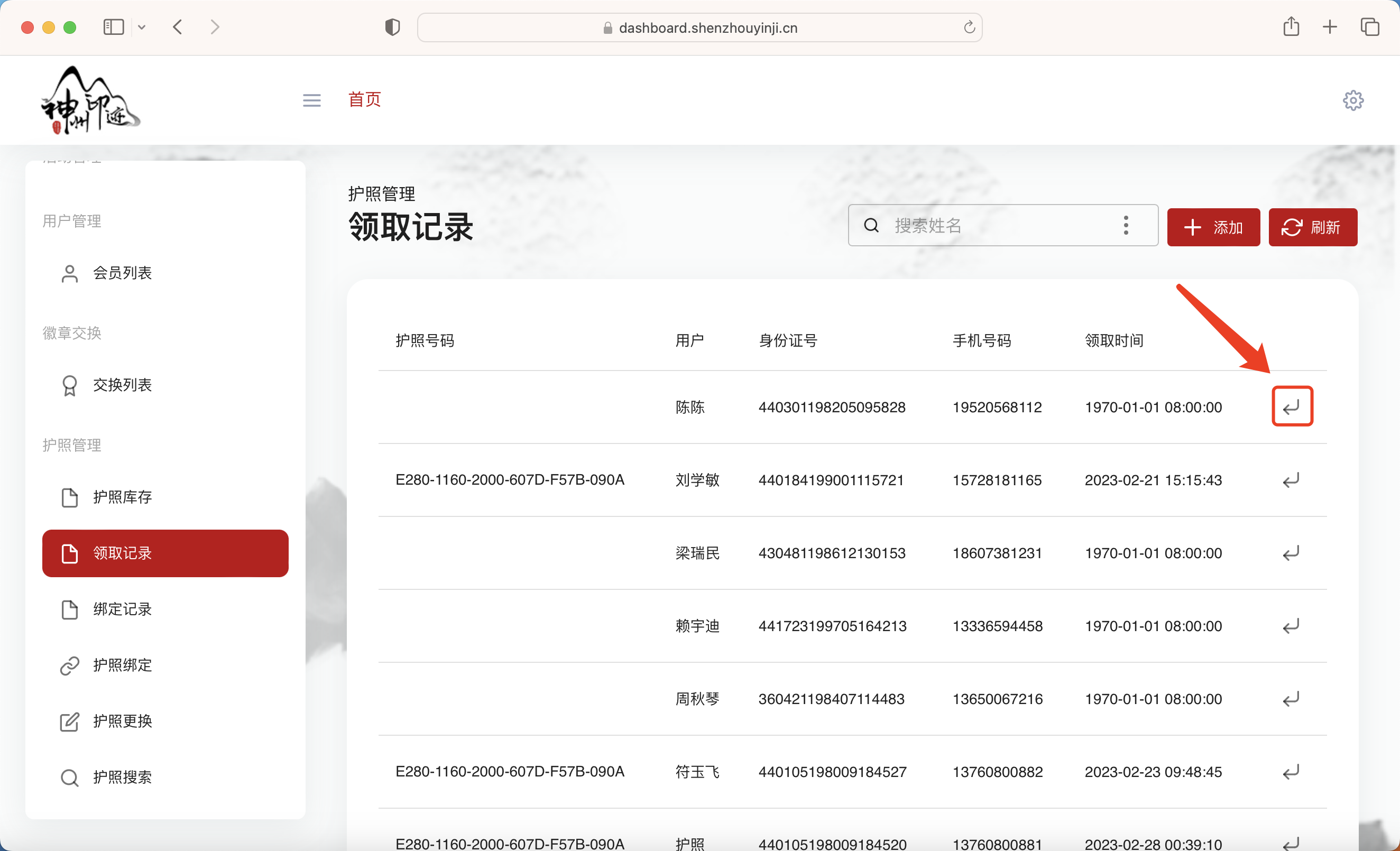1400x851 pixels.
Task: Toggle the hamburger menu beside 首页
Action: (x=311, y=100)
